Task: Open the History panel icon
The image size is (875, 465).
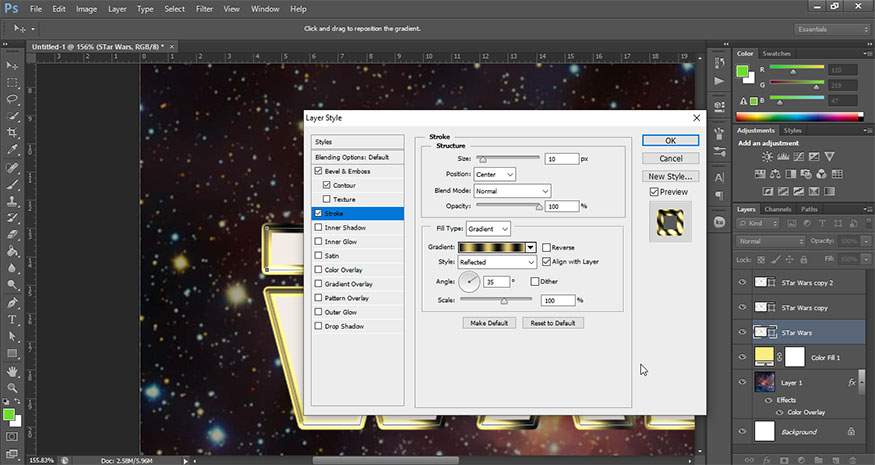Action: 719,63
